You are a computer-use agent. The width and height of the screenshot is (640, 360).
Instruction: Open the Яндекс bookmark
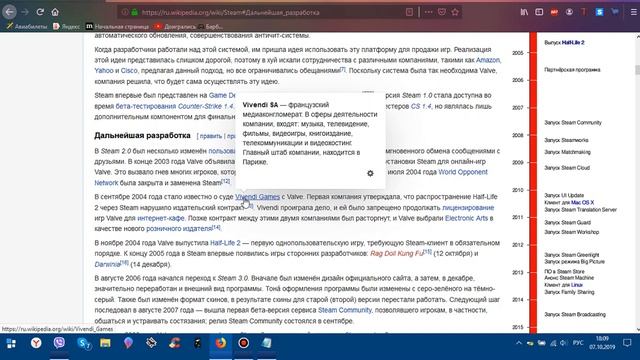point(67,27)
